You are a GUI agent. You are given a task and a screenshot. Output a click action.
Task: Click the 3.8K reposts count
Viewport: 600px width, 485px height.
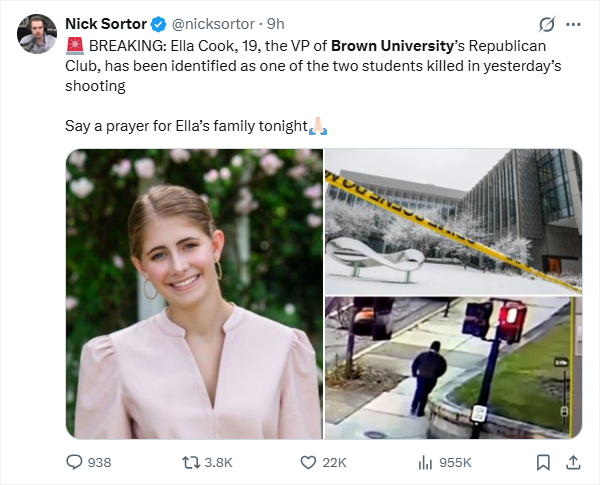click(218, 462)
